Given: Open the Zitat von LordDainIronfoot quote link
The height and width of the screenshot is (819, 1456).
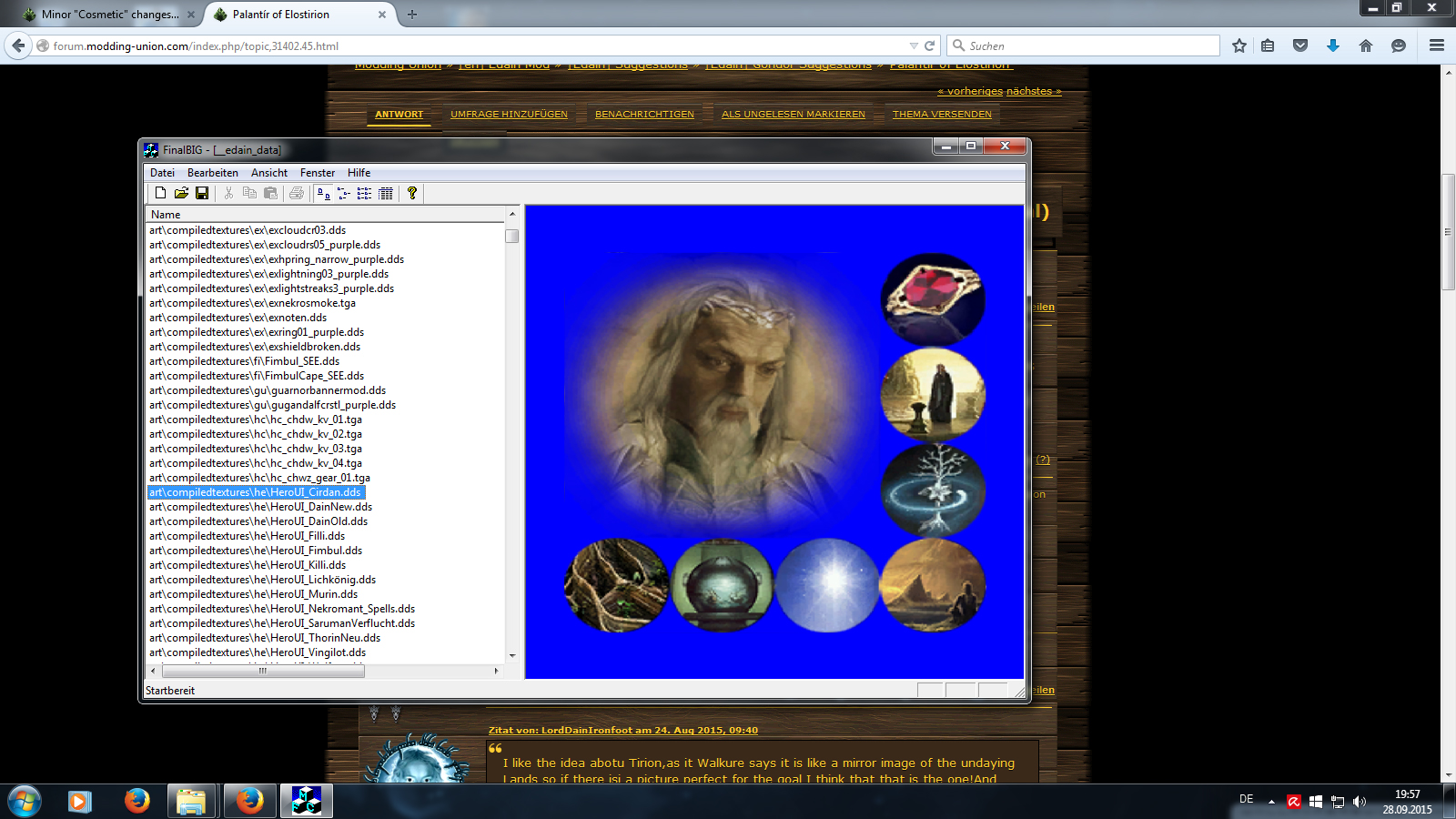Looking at the screenshot, I should pos(623,730).
